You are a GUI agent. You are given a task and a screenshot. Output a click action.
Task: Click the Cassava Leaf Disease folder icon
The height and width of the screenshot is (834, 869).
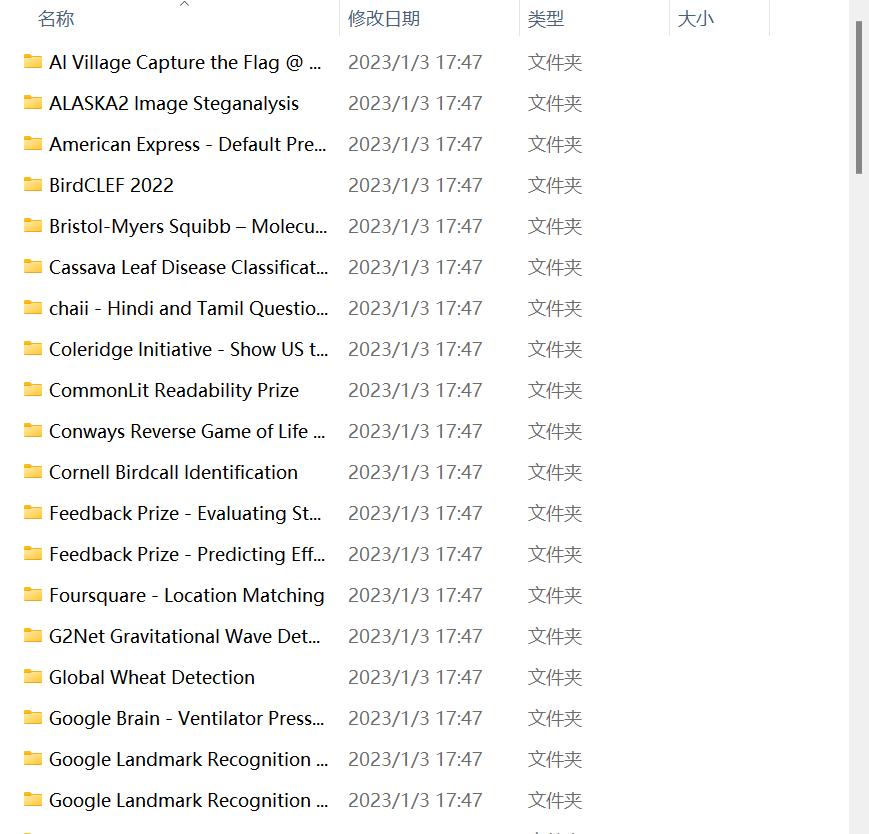33,266
